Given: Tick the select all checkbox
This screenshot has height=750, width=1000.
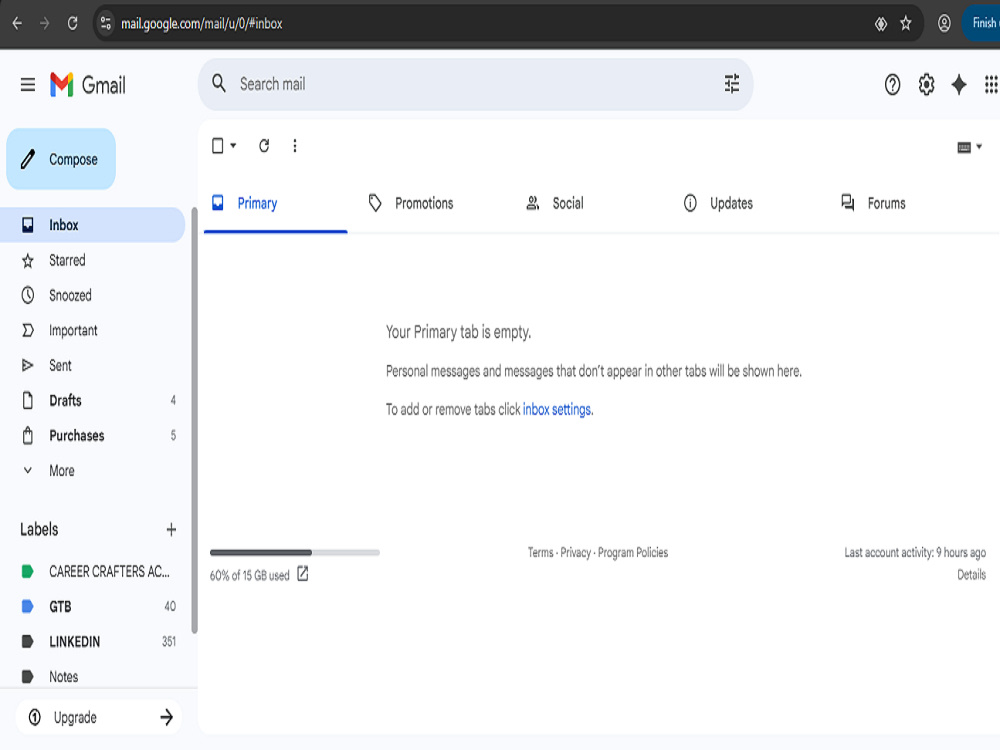Looking at the screenshot, I should click(x=217, y=146).
